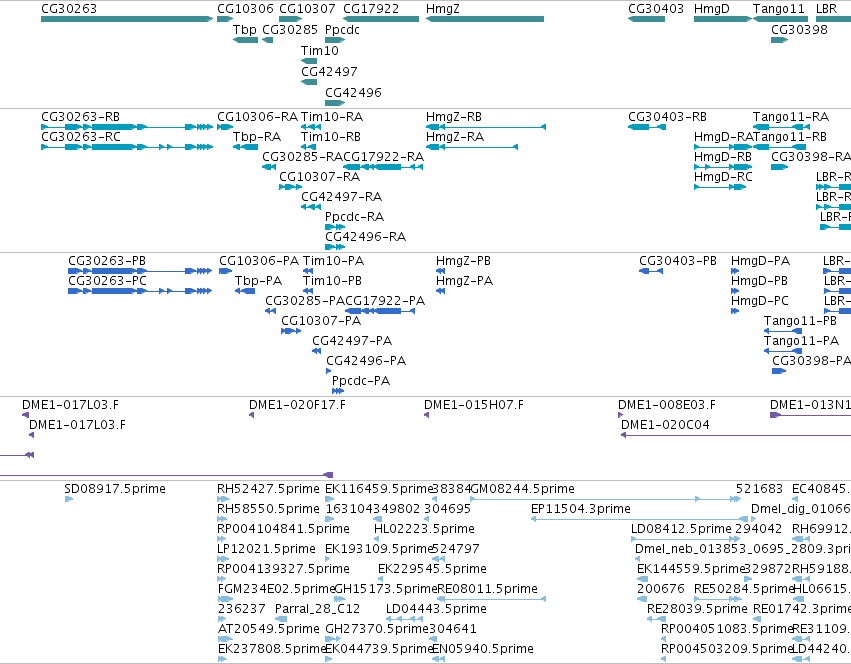851x664 pixels.
Task: Select the EP11504.3prime EST label
Action: coord(581,510)
